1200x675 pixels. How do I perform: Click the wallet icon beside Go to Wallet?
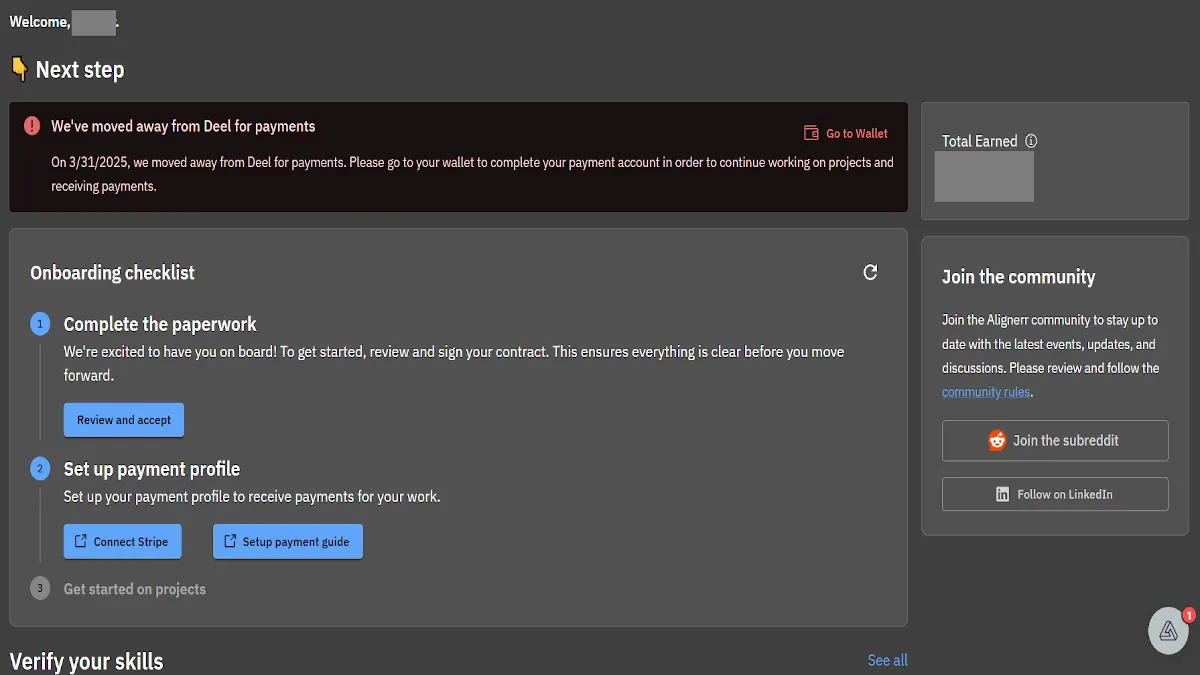810,132
